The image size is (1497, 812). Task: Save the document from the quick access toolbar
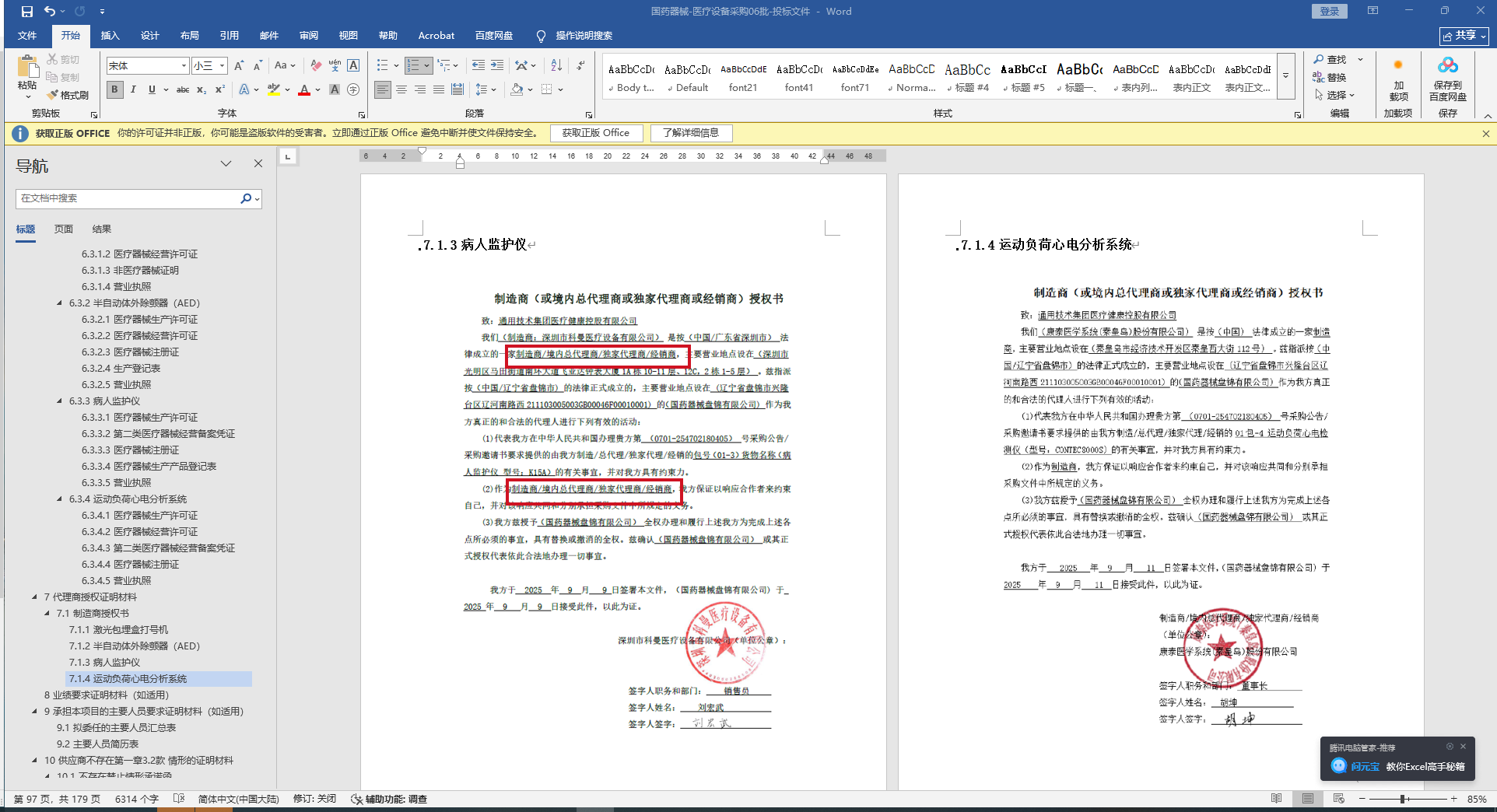[26, 12]
